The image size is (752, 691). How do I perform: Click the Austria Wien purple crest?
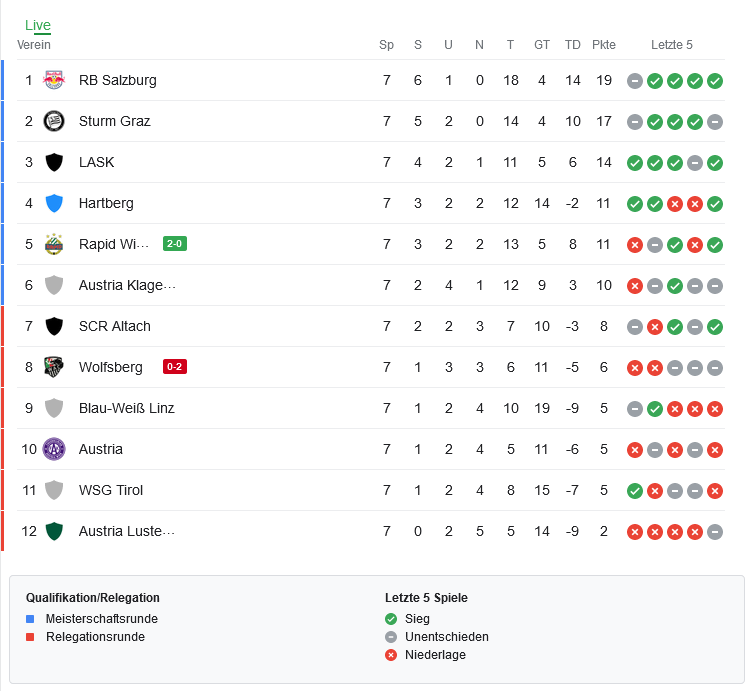point(54,449)
